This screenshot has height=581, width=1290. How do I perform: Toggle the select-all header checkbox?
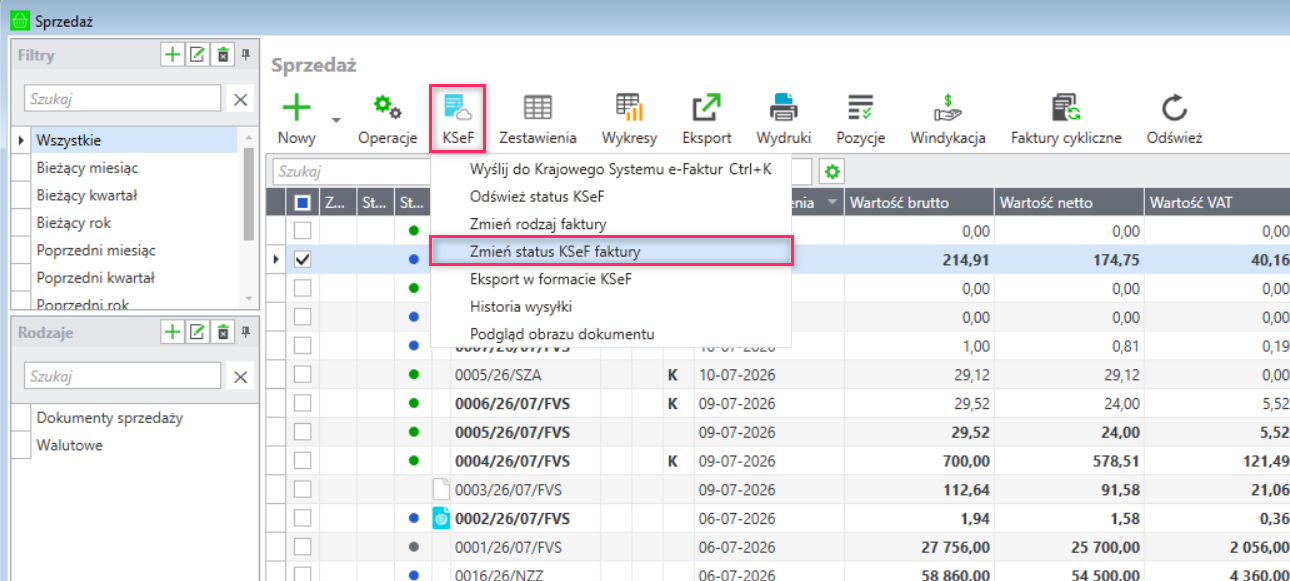[x=303, y=203]
